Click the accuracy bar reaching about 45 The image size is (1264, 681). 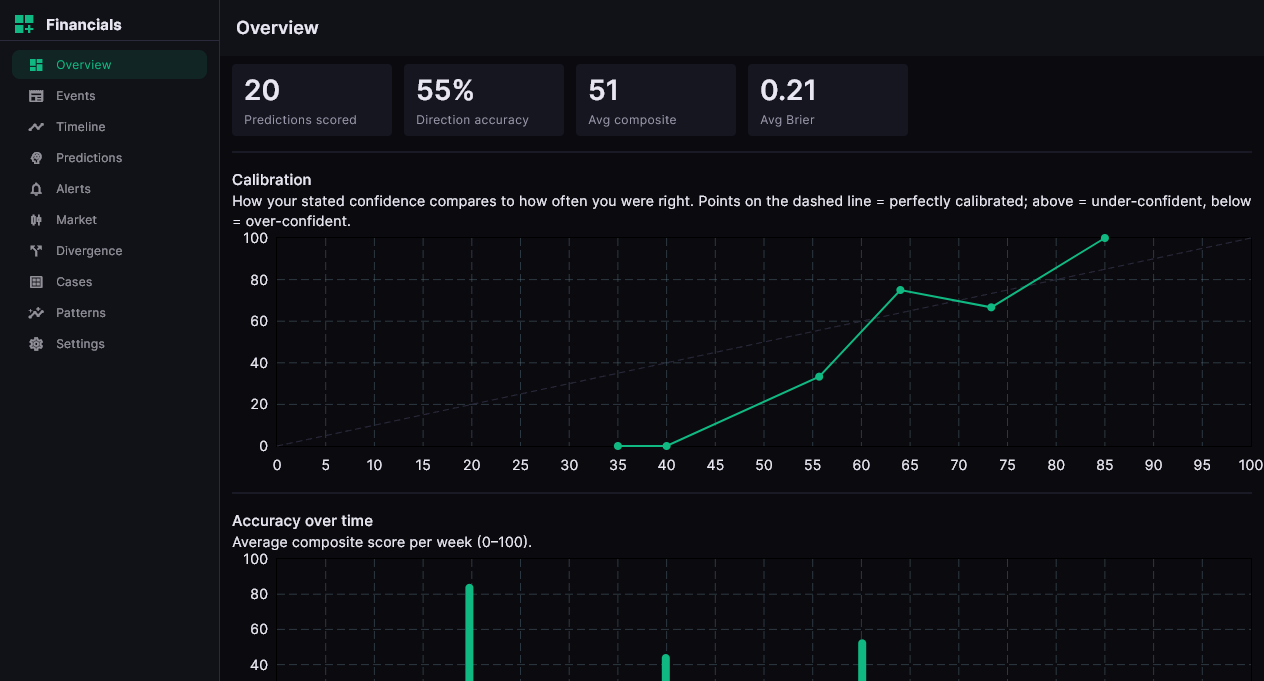pyautogui.click(x=666, y=668)
